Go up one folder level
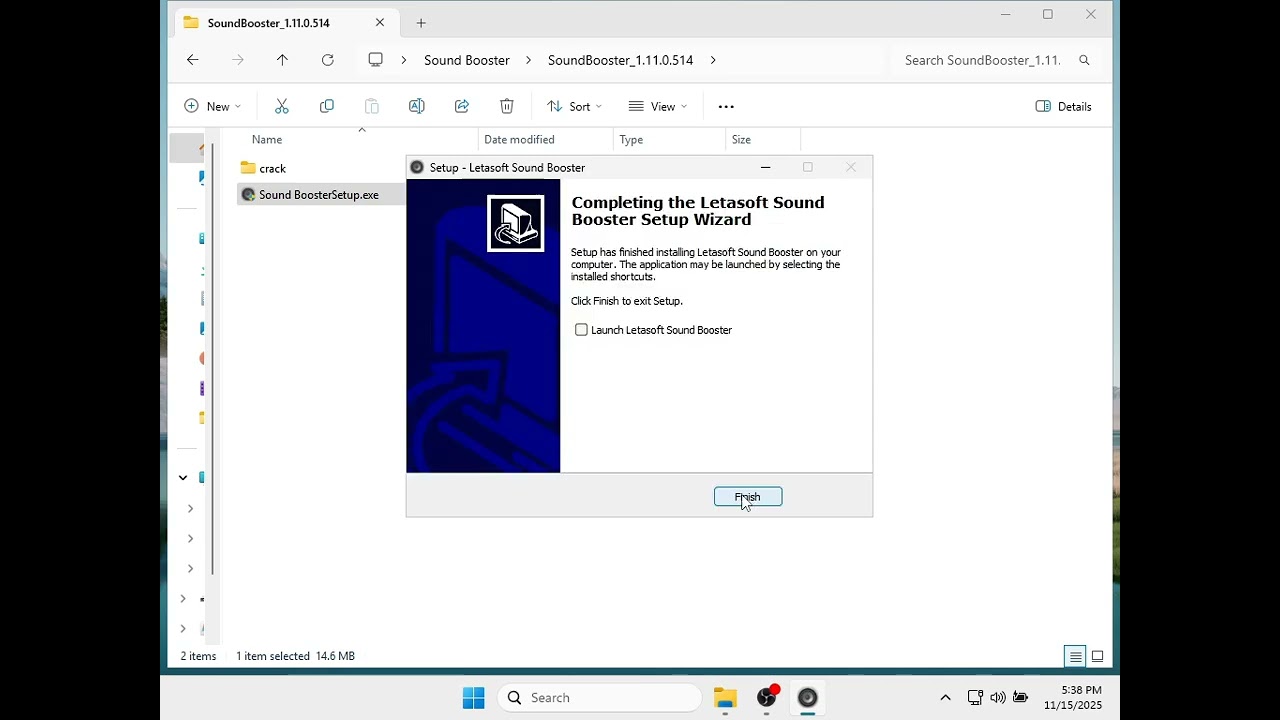 point(282,60)
